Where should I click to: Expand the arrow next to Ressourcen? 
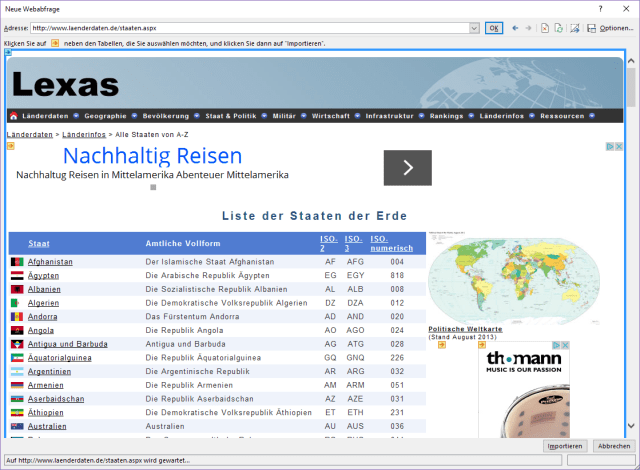pos(592,116)
